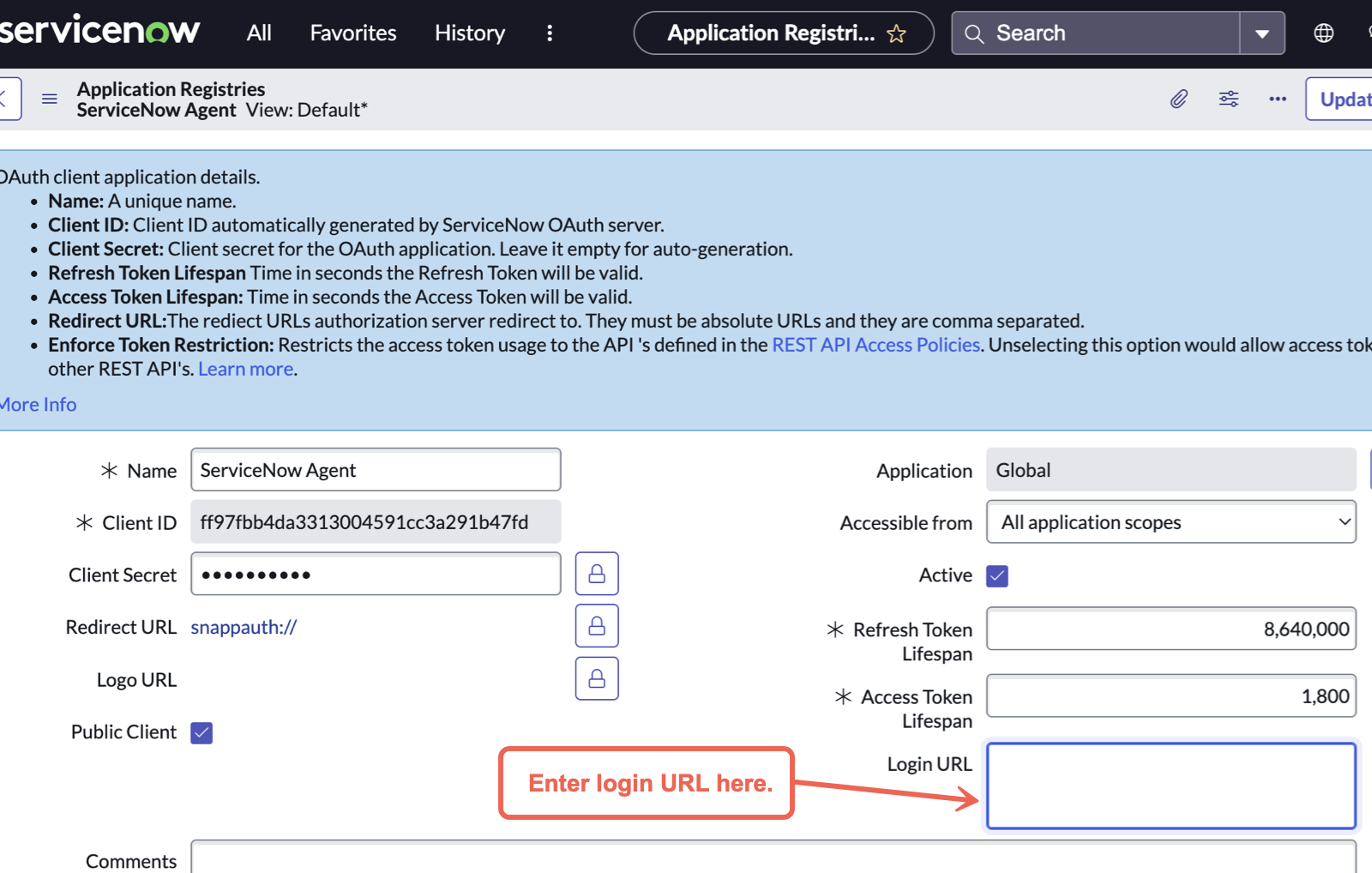Click into the Comments text area
The width and height of the screenshot is (1372, 873).
(x=773, y=858)
